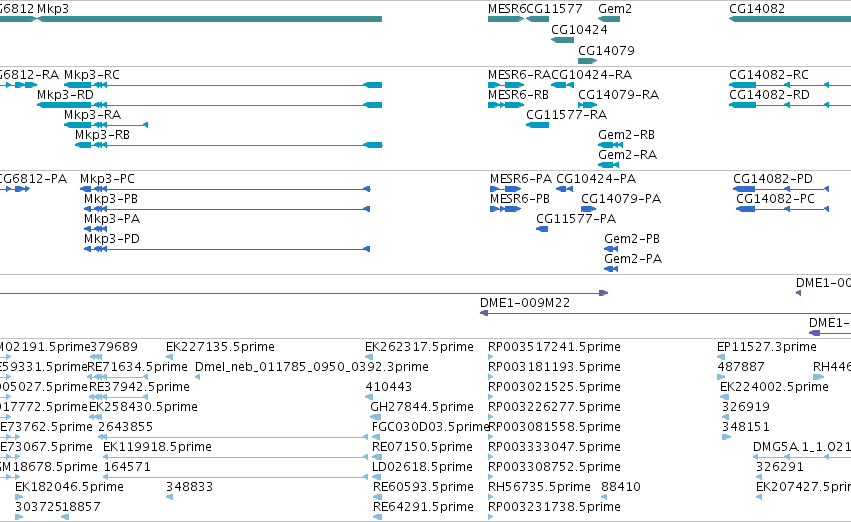Viewport: 851px width, 522px height.
Task: Select the RP003231738.5prime EST label
Action: (x=554, y=508)
